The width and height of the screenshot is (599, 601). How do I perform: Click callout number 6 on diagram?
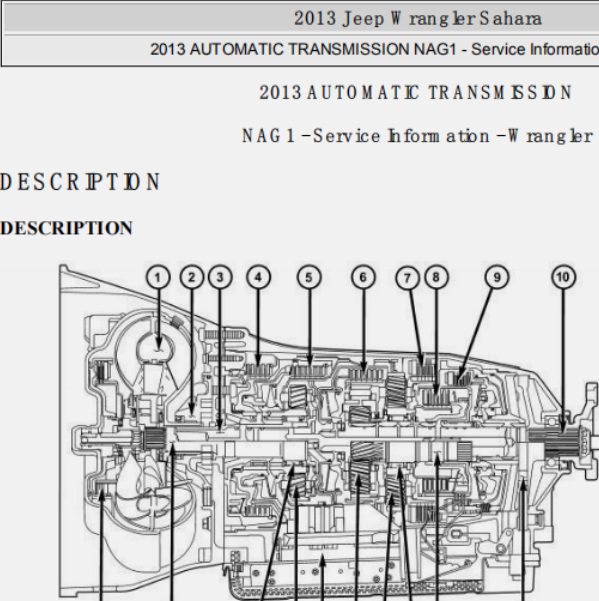pyautogui.click(x=363, y=277)
